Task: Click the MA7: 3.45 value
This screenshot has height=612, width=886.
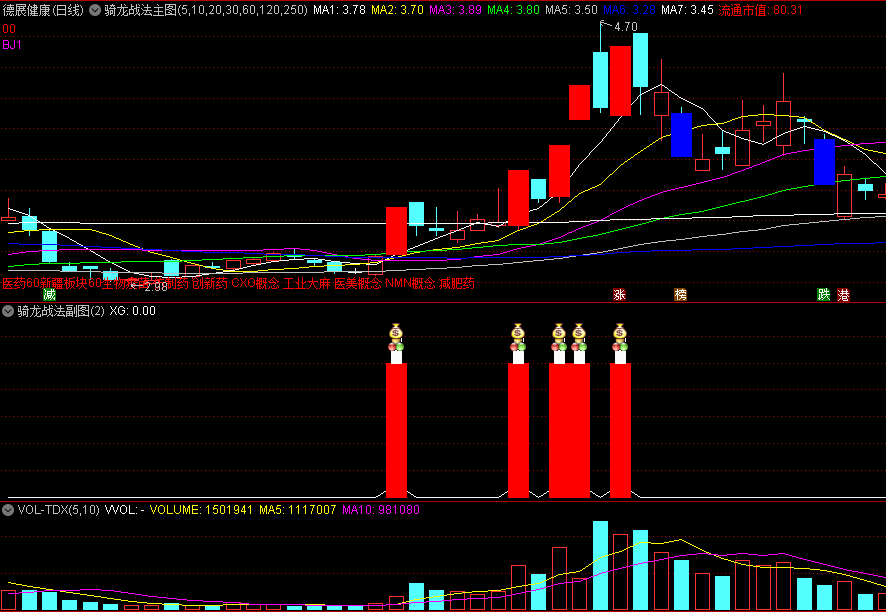Action: (x=687, y=10)
